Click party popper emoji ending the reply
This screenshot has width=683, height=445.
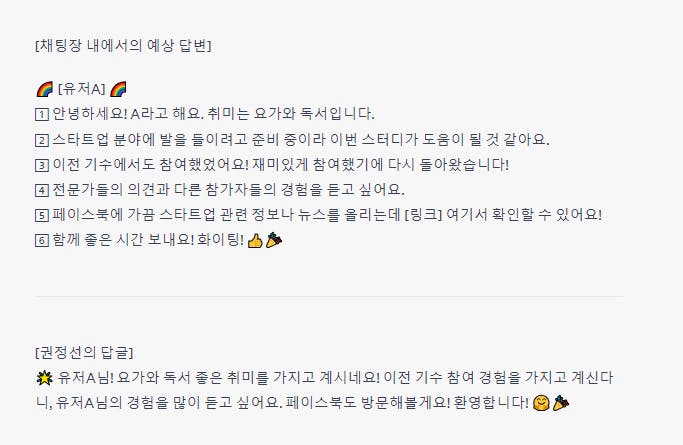[561, 403]
